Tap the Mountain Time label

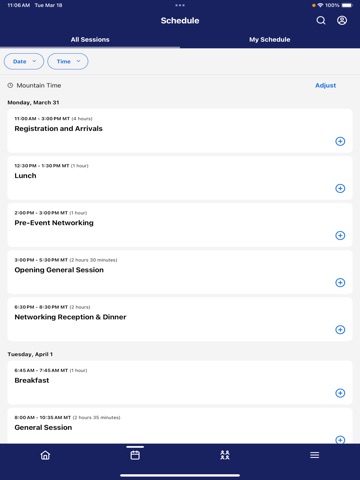[x=39, y=85]
